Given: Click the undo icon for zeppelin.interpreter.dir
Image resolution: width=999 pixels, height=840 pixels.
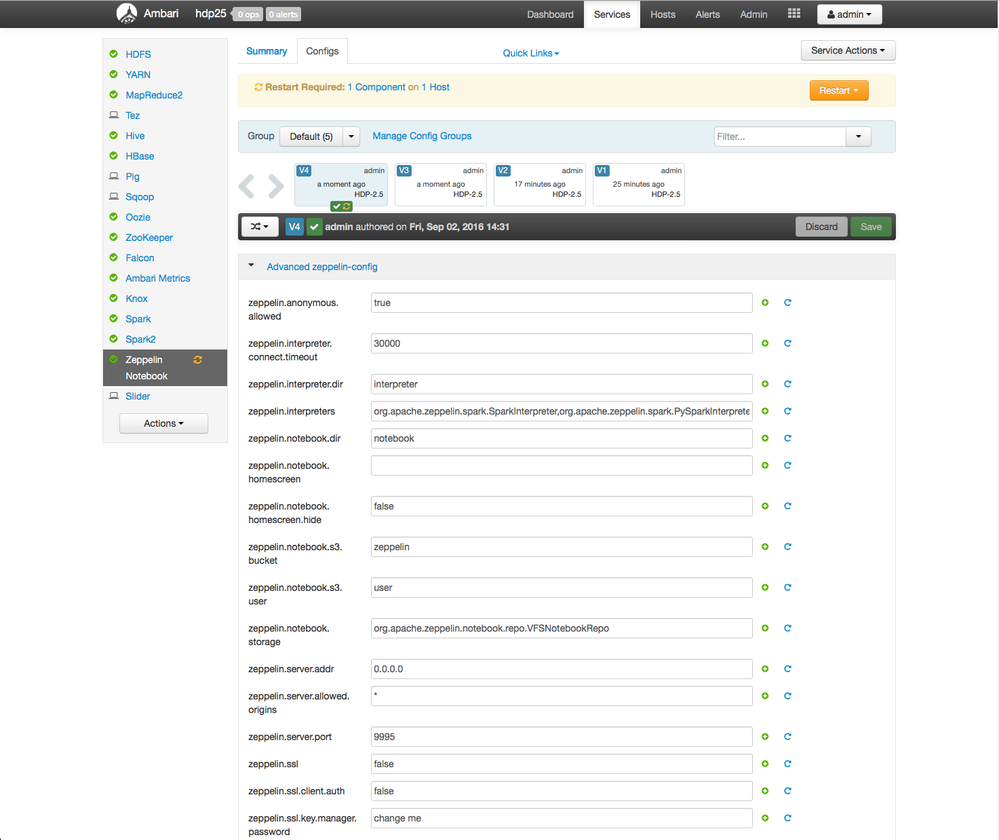Looking at the screenshot, I should click(787, 384).
